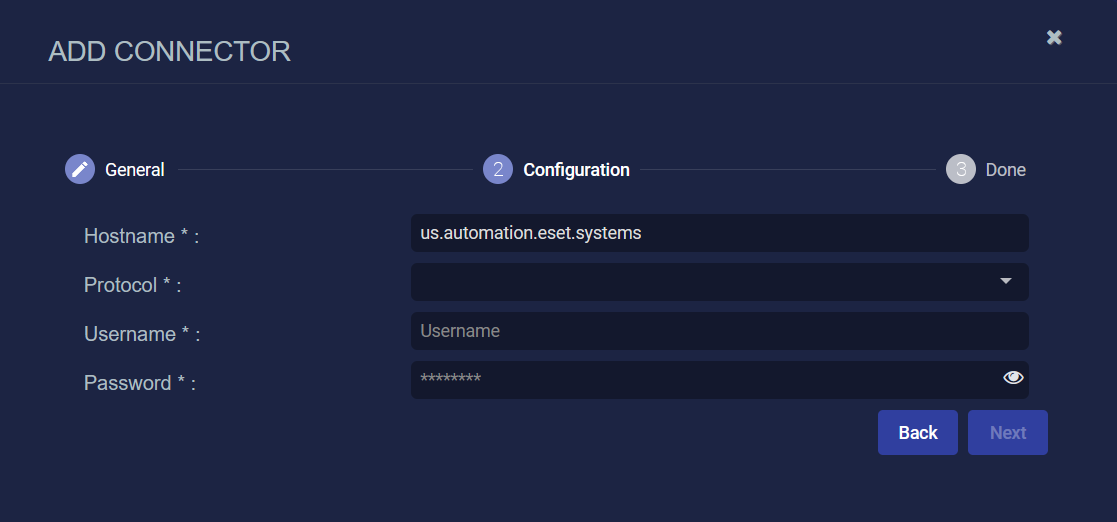Screen dimensions: 1117x522
Task: Click the pencil icon for General step
Action: (x=80, y=169)
